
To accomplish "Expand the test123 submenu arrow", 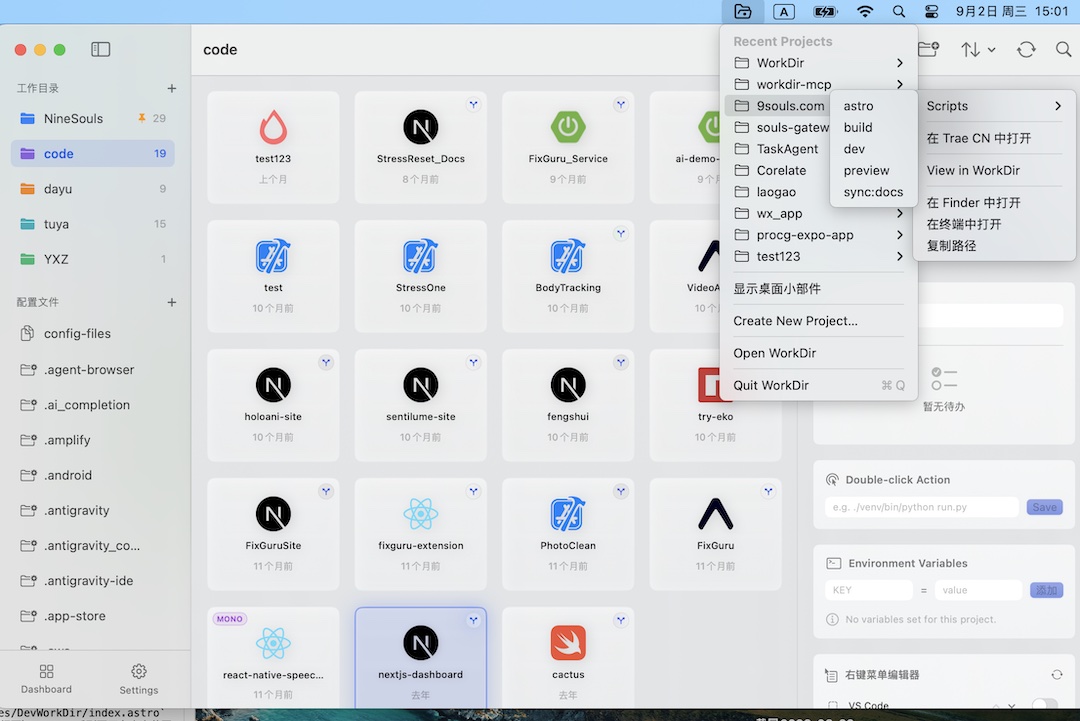I will coord(900,256).
